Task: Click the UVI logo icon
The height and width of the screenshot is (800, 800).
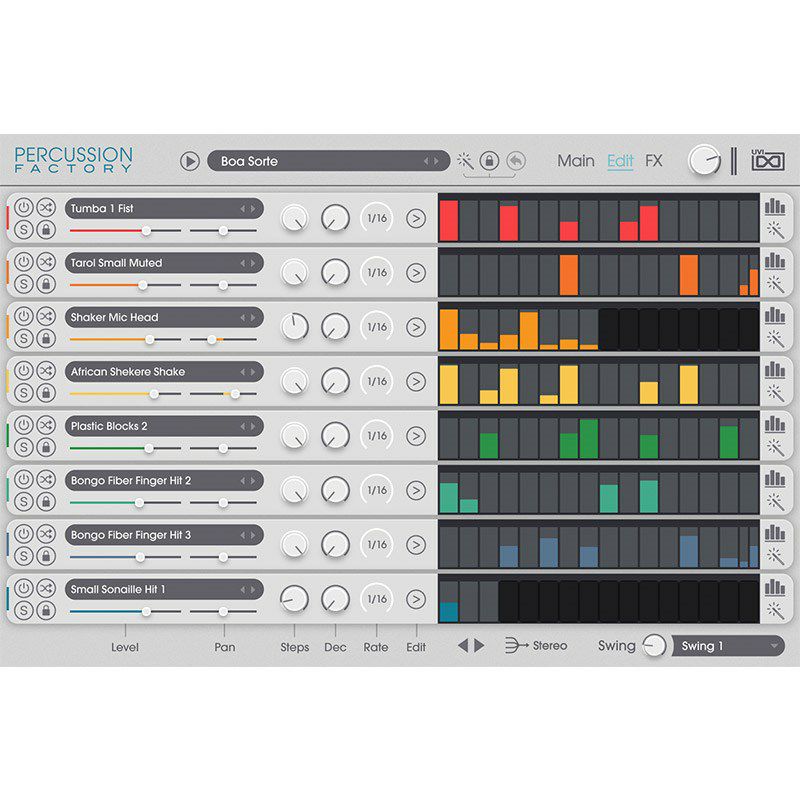Action: tap(767, 160)
